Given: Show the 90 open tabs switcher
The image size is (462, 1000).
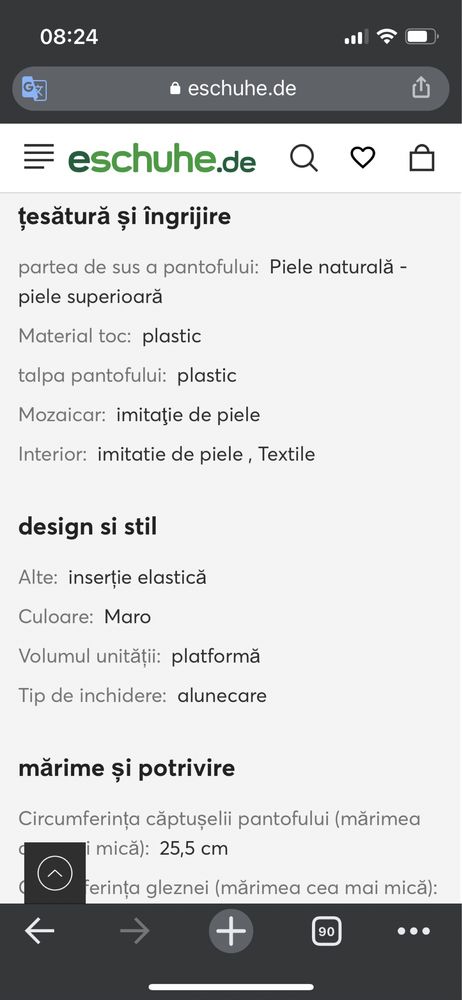Looking at the screenshot, I should (x=327, y=932).
